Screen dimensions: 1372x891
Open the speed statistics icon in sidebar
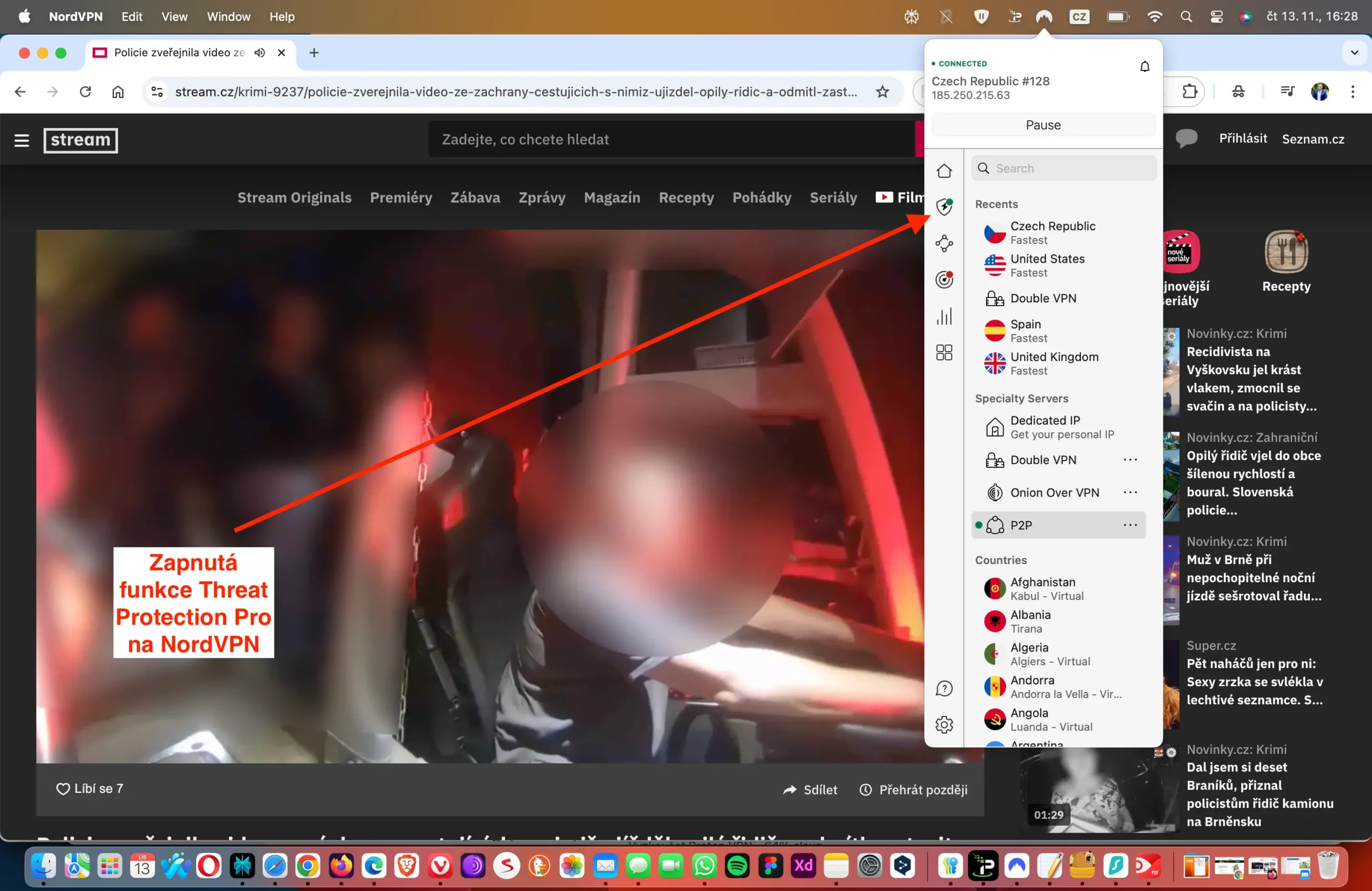coord(944,316)
